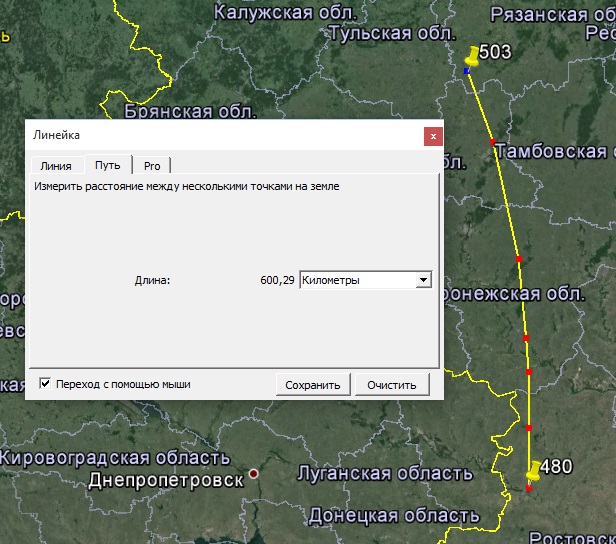This screenshot has height=544, width=616.
Task: Select the red endpoint below pin 480
Action: point(529,488)
